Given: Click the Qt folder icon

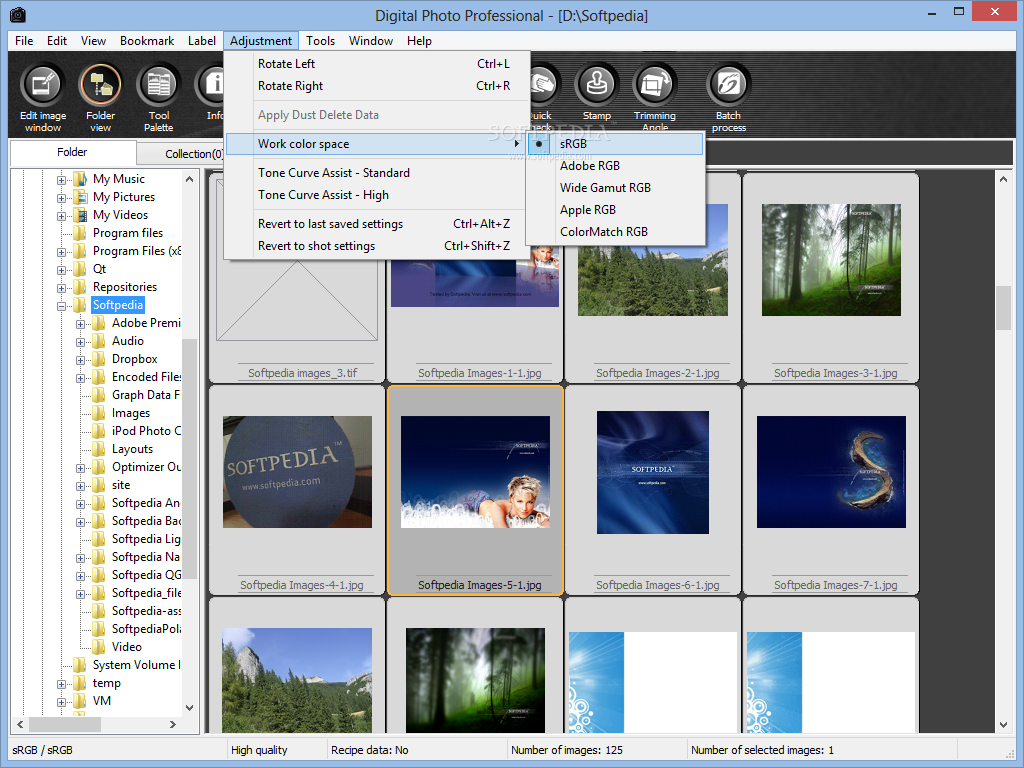Looking at the screenshot, I should [x=80, y=269].
